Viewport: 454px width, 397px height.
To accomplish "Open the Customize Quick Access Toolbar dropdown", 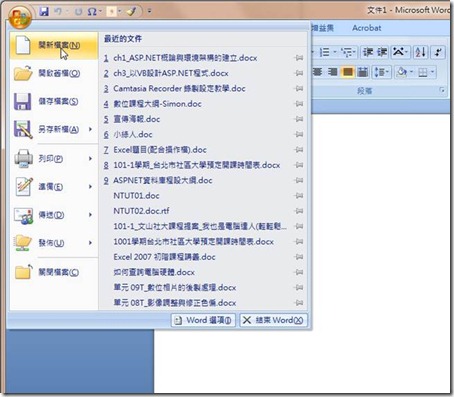I will point(149,12).
